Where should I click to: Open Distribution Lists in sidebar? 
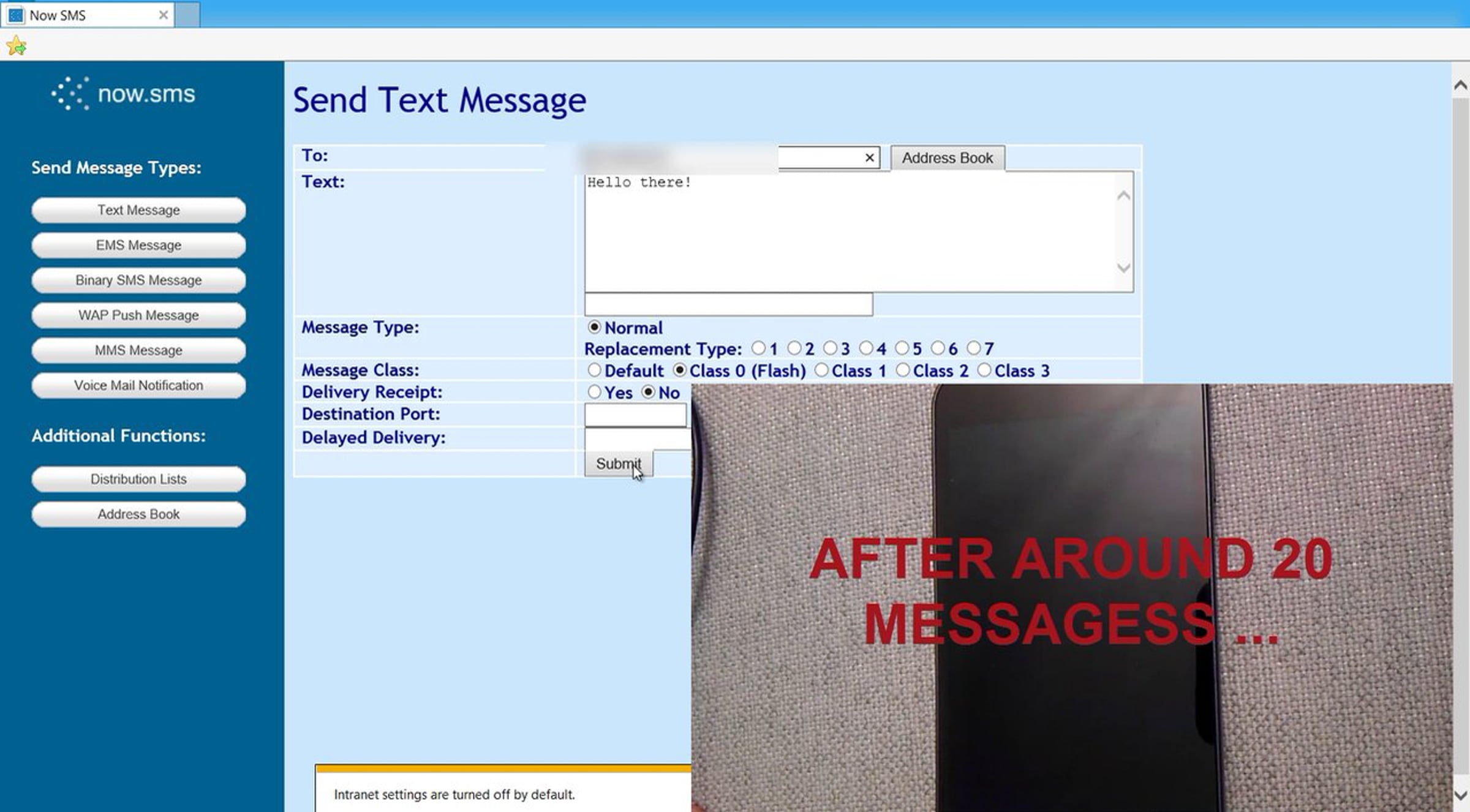(x=138, y=479)
